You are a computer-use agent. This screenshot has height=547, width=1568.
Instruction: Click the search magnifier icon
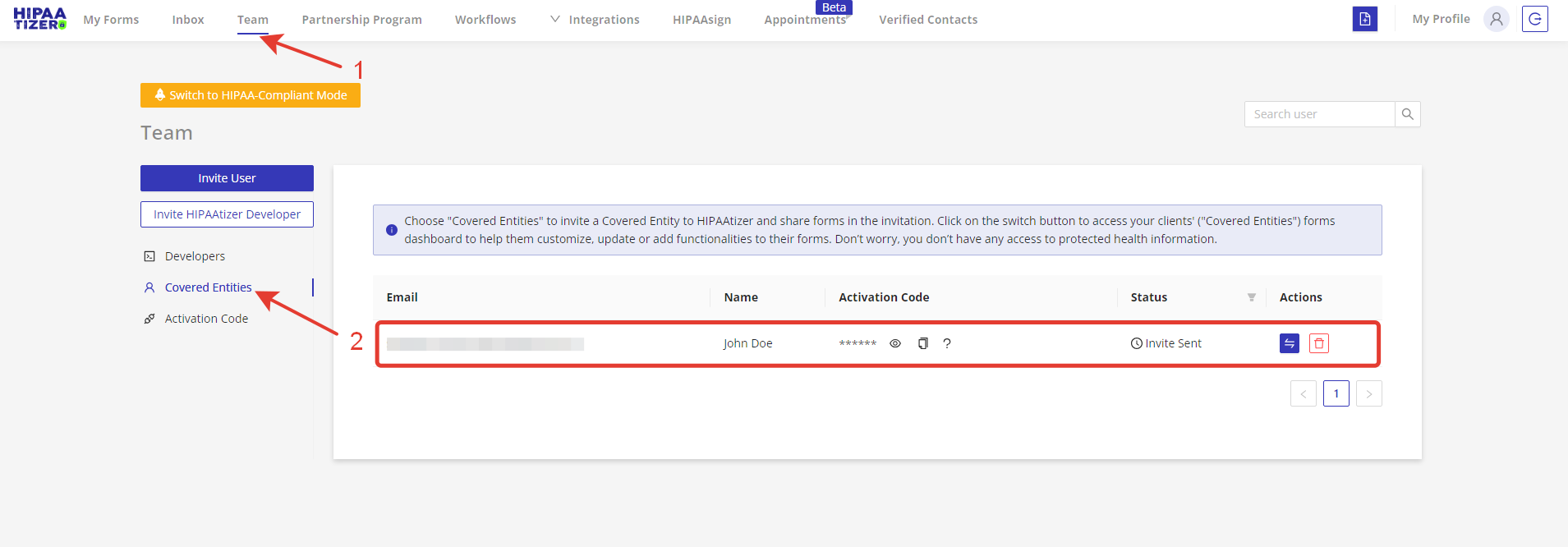(1407, 114)
